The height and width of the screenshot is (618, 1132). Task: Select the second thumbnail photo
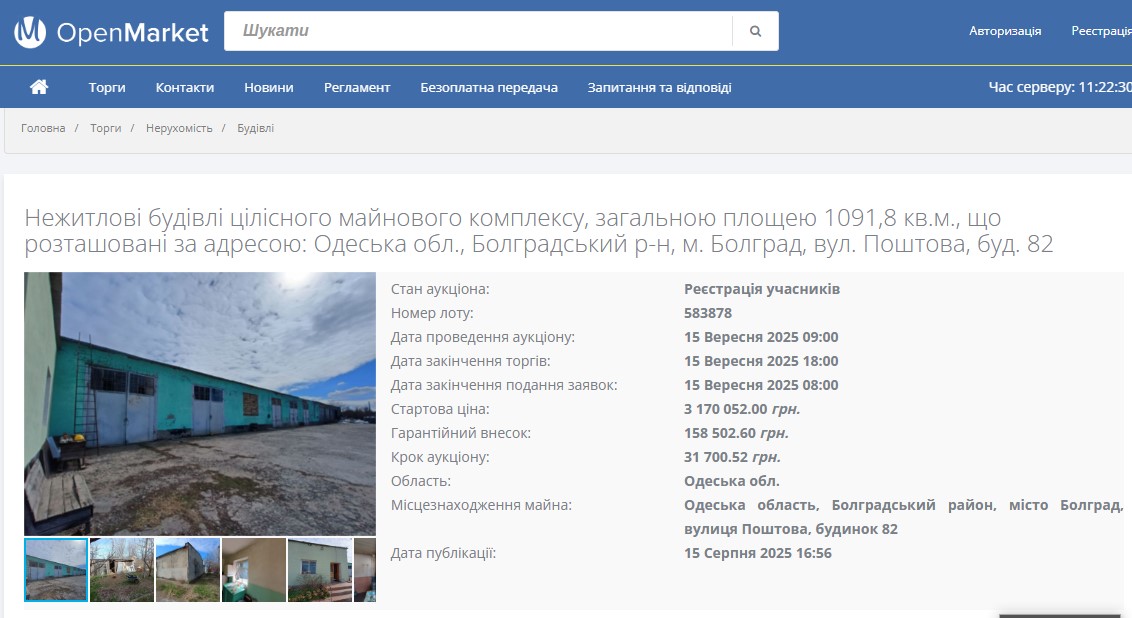[122, 570]
